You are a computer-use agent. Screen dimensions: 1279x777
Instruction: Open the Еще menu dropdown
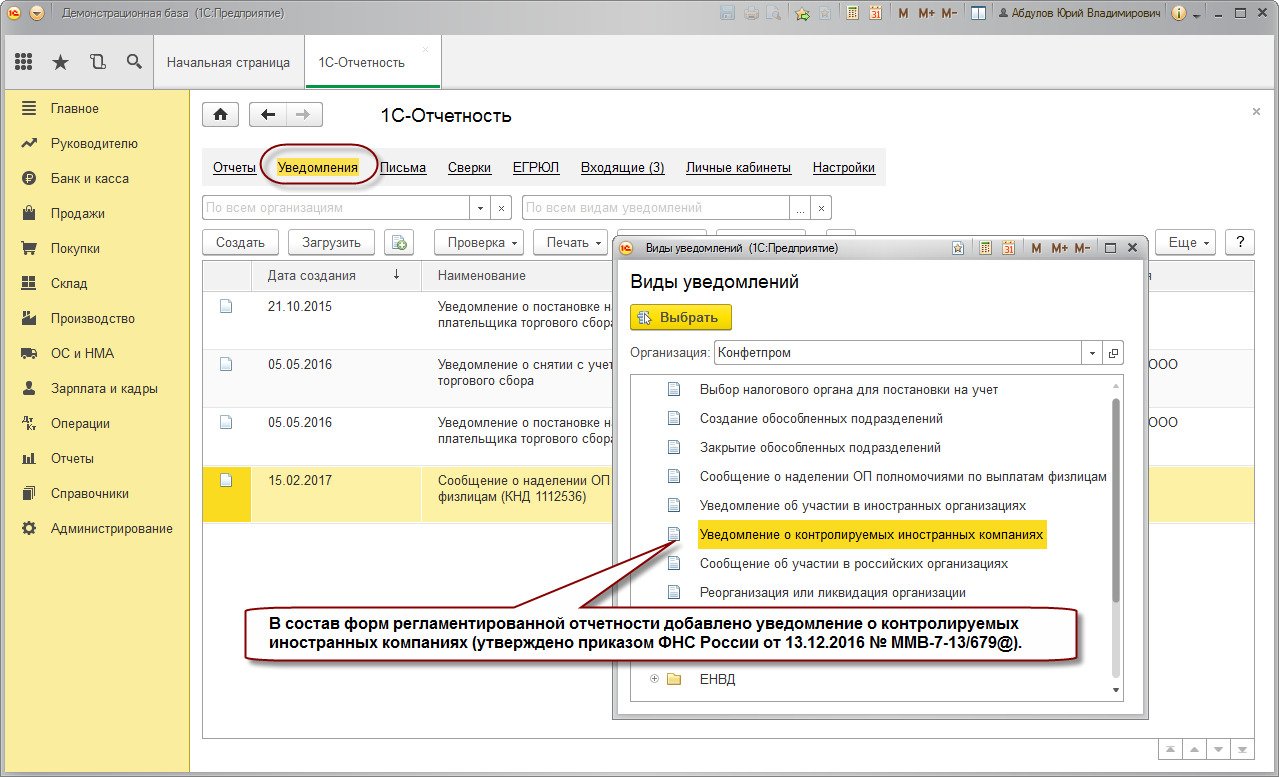coord(1185,242)
